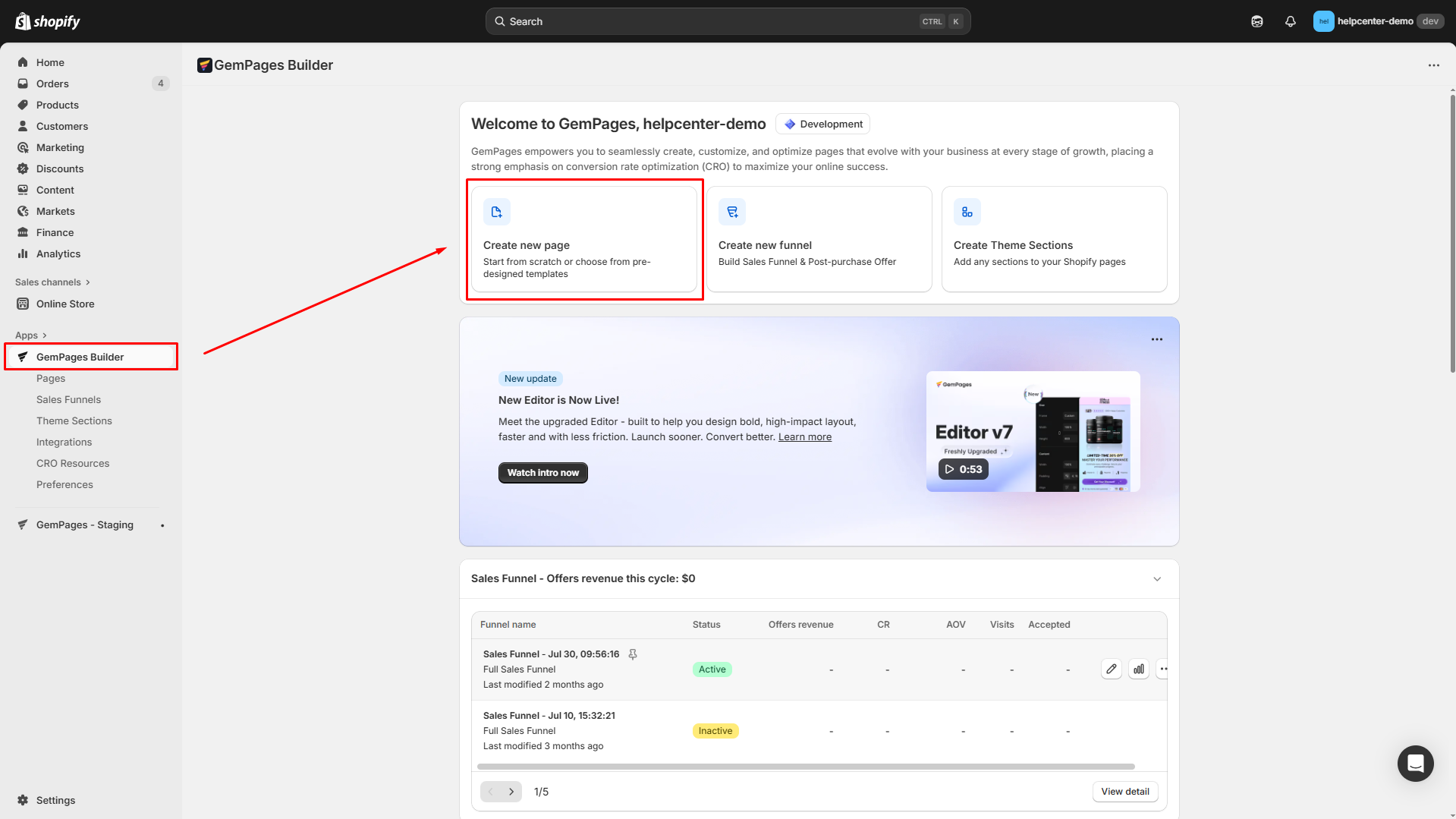
Task: Open analytics chart icon for active funnel
Action: coord(1138,669)
